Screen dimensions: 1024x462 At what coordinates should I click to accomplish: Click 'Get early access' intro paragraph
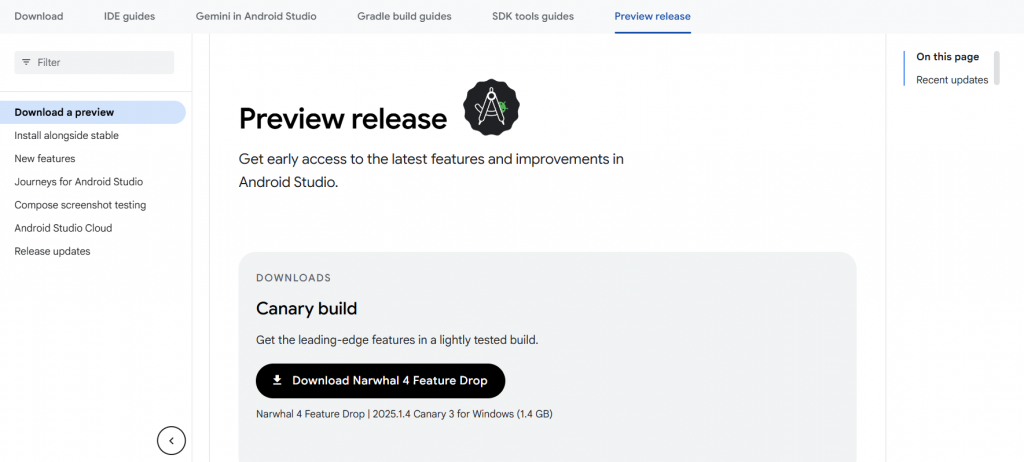point(431,171)
